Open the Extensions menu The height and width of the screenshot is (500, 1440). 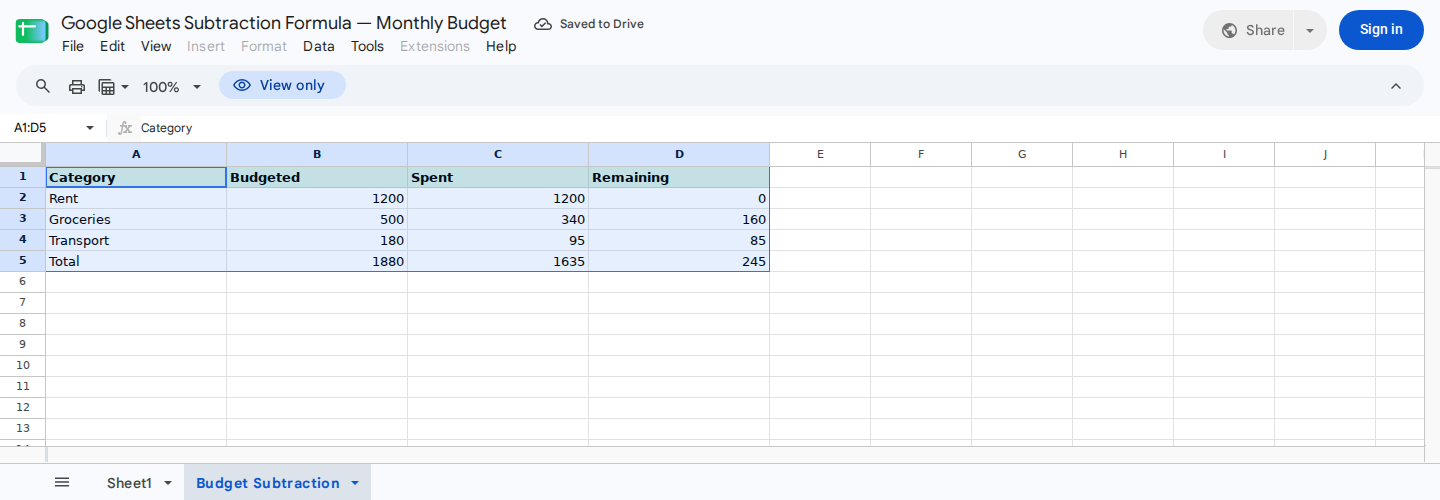tap(435, 46)
